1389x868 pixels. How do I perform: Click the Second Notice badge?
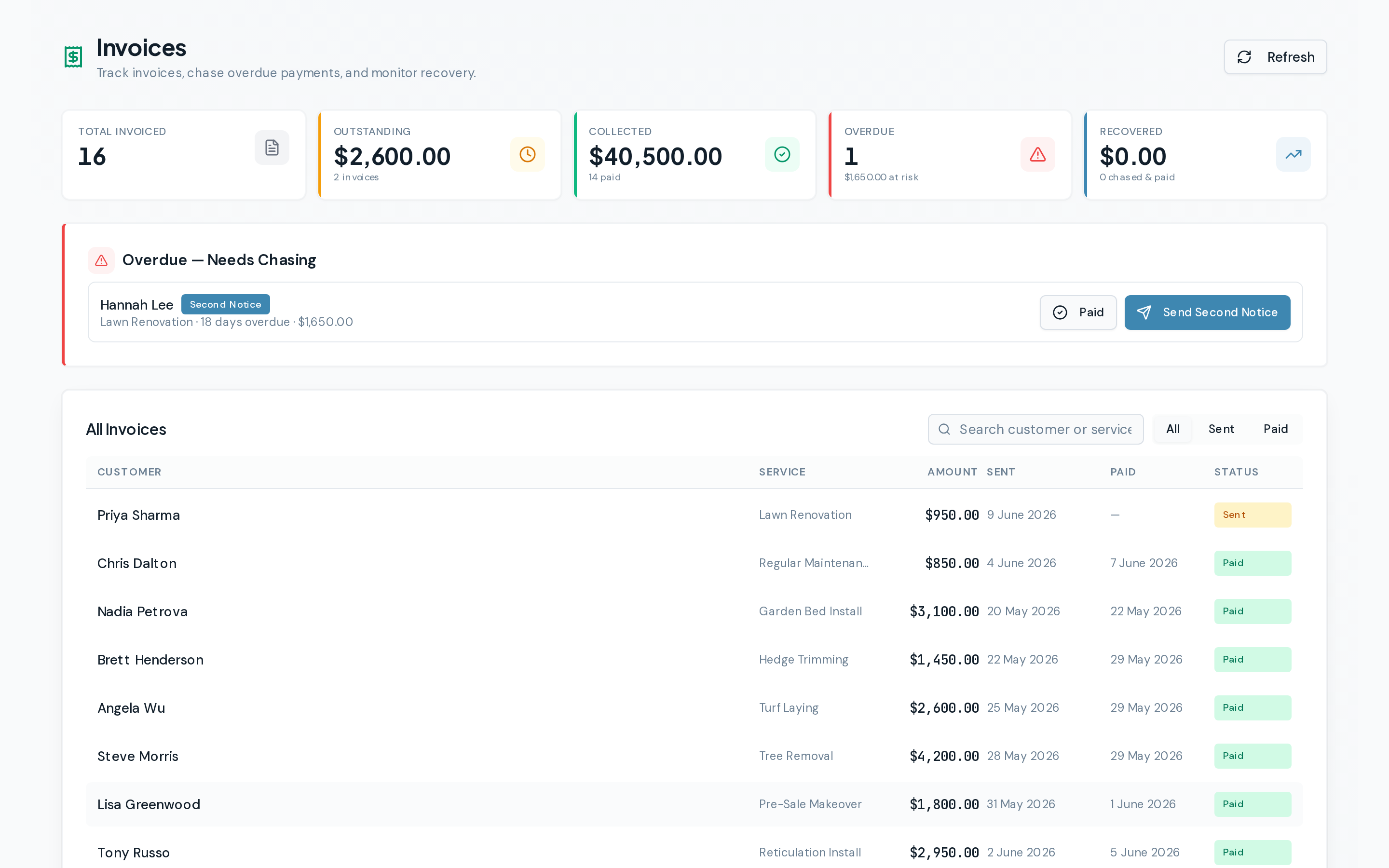[x=226, y=304]
